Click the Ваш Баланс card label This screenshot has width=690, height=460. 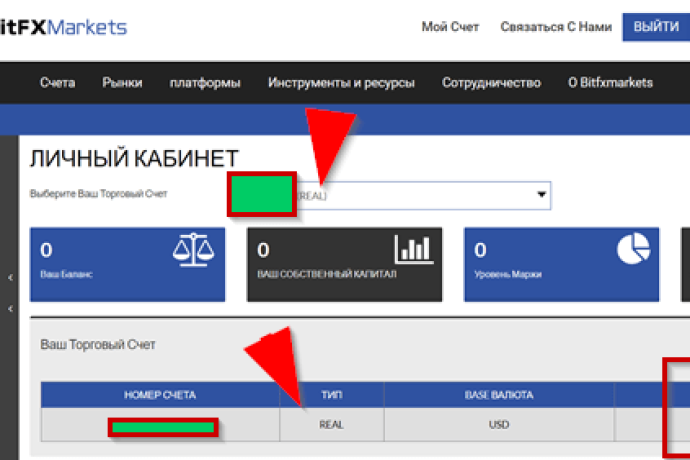tap(66, 274)
